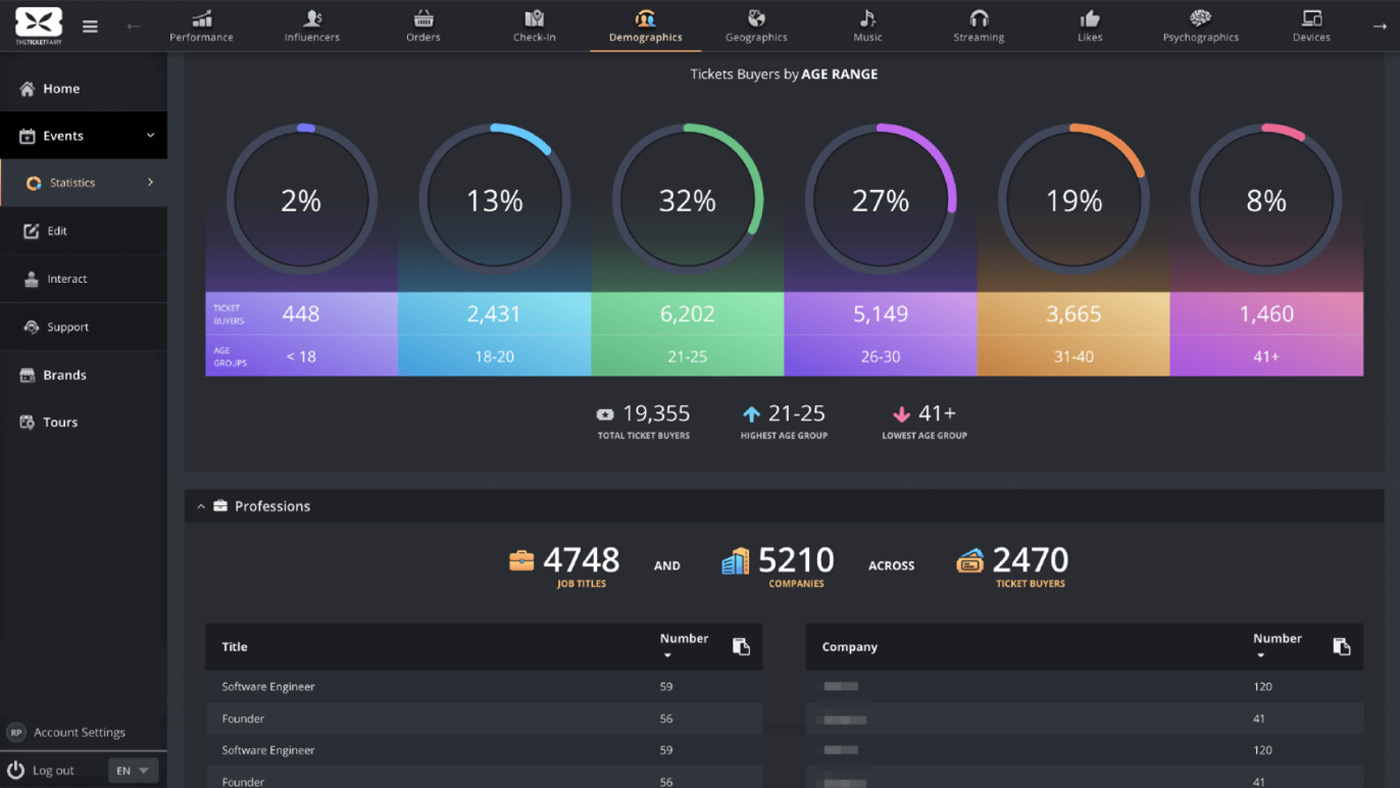
Task: Click the 32% donut chart for ages 21-25
Action: point(688,199)
